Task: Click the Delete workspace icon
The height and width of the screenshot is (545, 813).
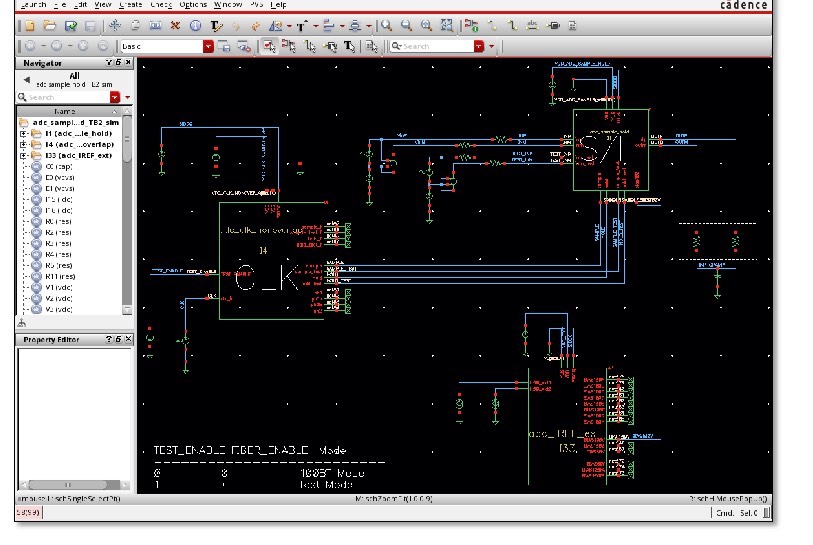Action: [x=244, y=46]
